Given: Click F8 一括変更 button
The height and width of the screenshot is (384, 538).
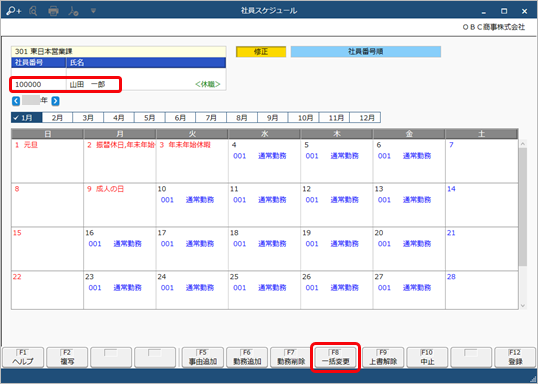Looking at the screenshot, I should tap(335, 358).
